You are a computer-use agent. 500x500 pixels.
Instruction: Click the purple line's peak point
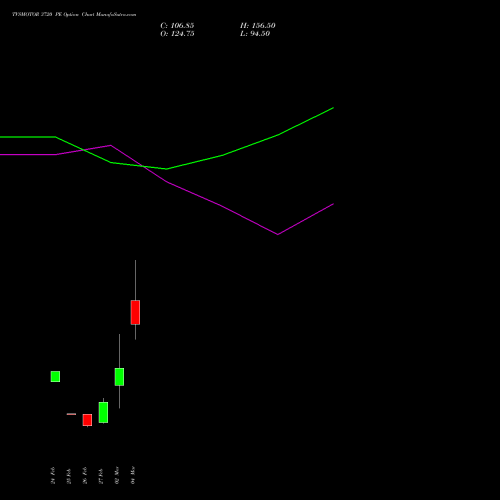click(x=111, y=145)
